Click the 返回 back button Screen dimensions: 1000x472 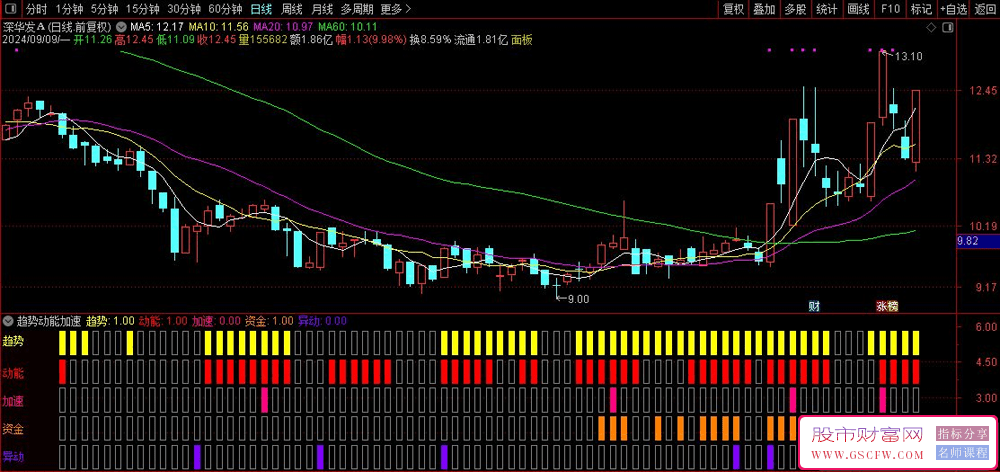(x=986, y=9)
